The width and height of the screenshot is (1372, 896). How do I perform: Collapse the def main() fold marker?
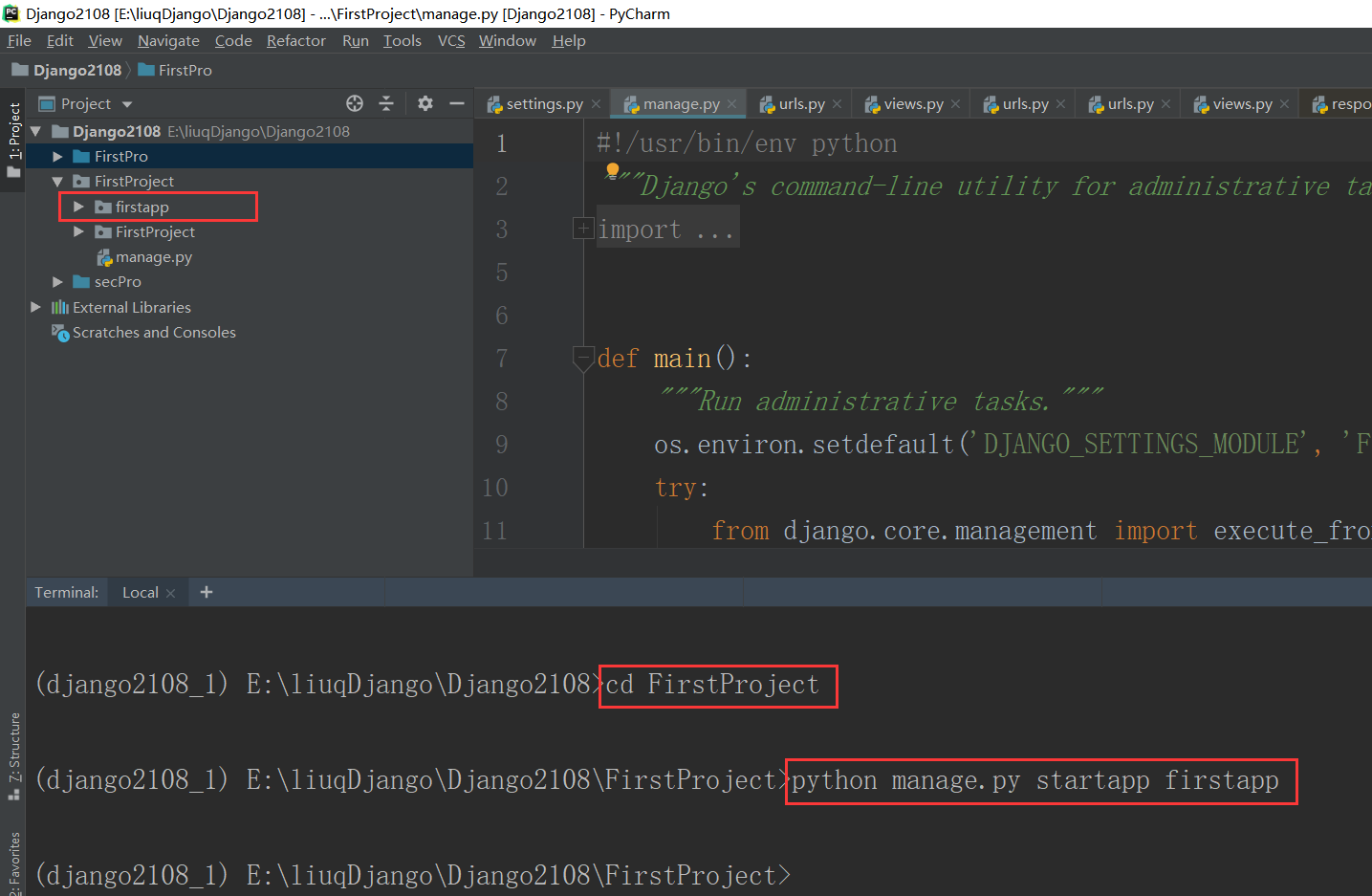[x=582, y=359]
